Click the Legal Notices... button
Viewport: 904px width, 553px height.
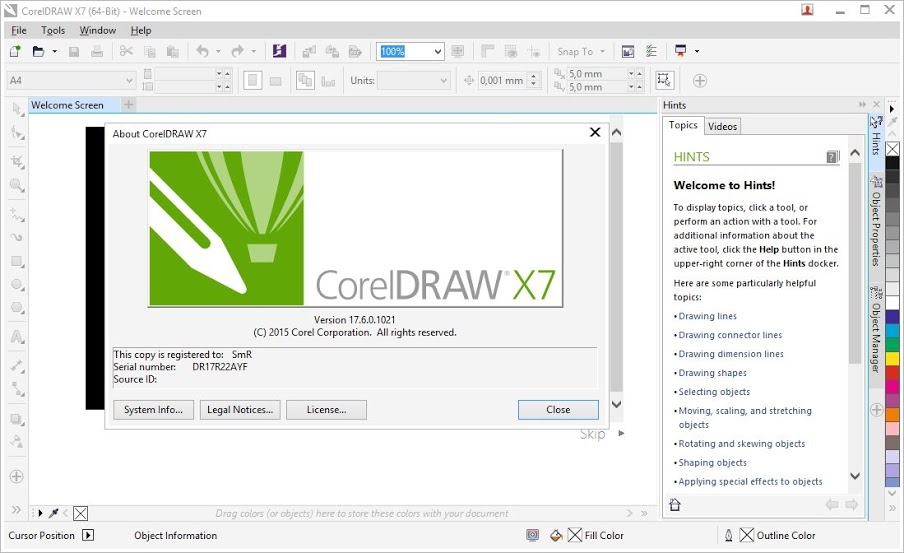coord(240,409)
